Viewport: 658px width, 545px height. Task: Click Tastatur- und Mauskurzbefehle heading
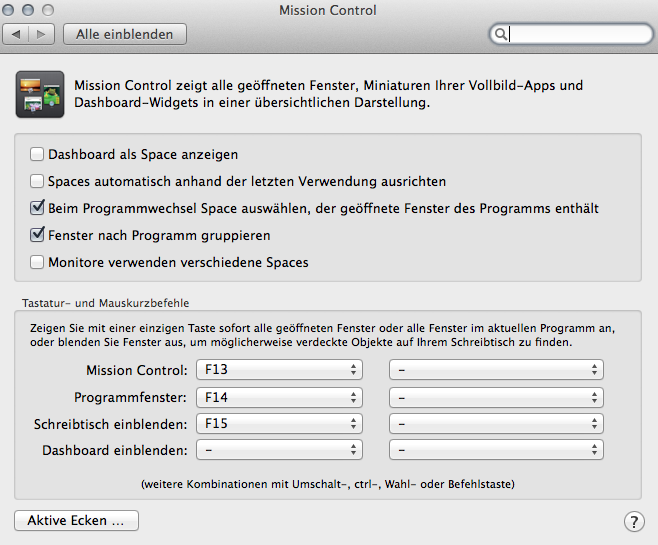tap(106, 303)
